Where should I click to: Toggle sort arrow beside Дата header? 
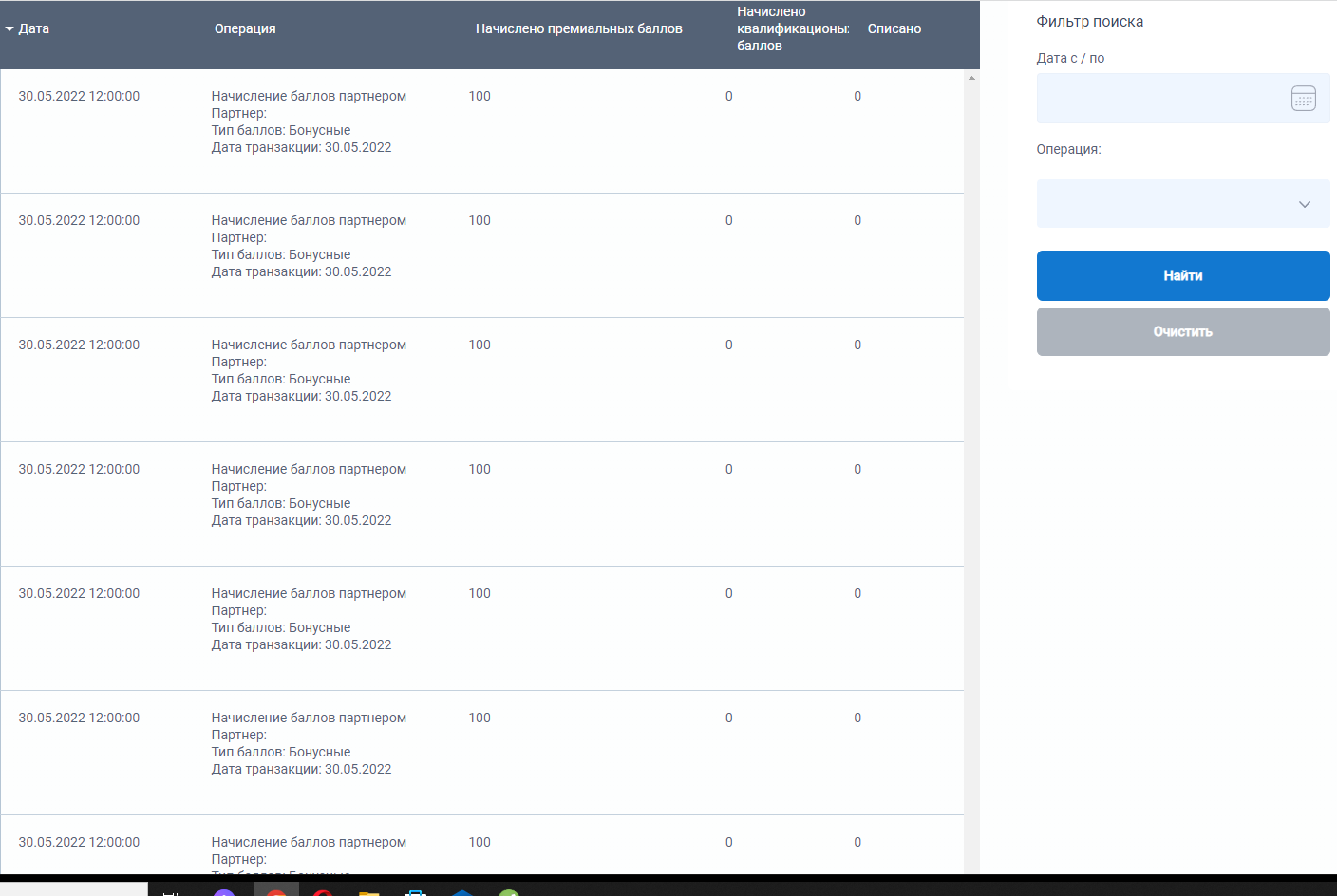(9, 29)
